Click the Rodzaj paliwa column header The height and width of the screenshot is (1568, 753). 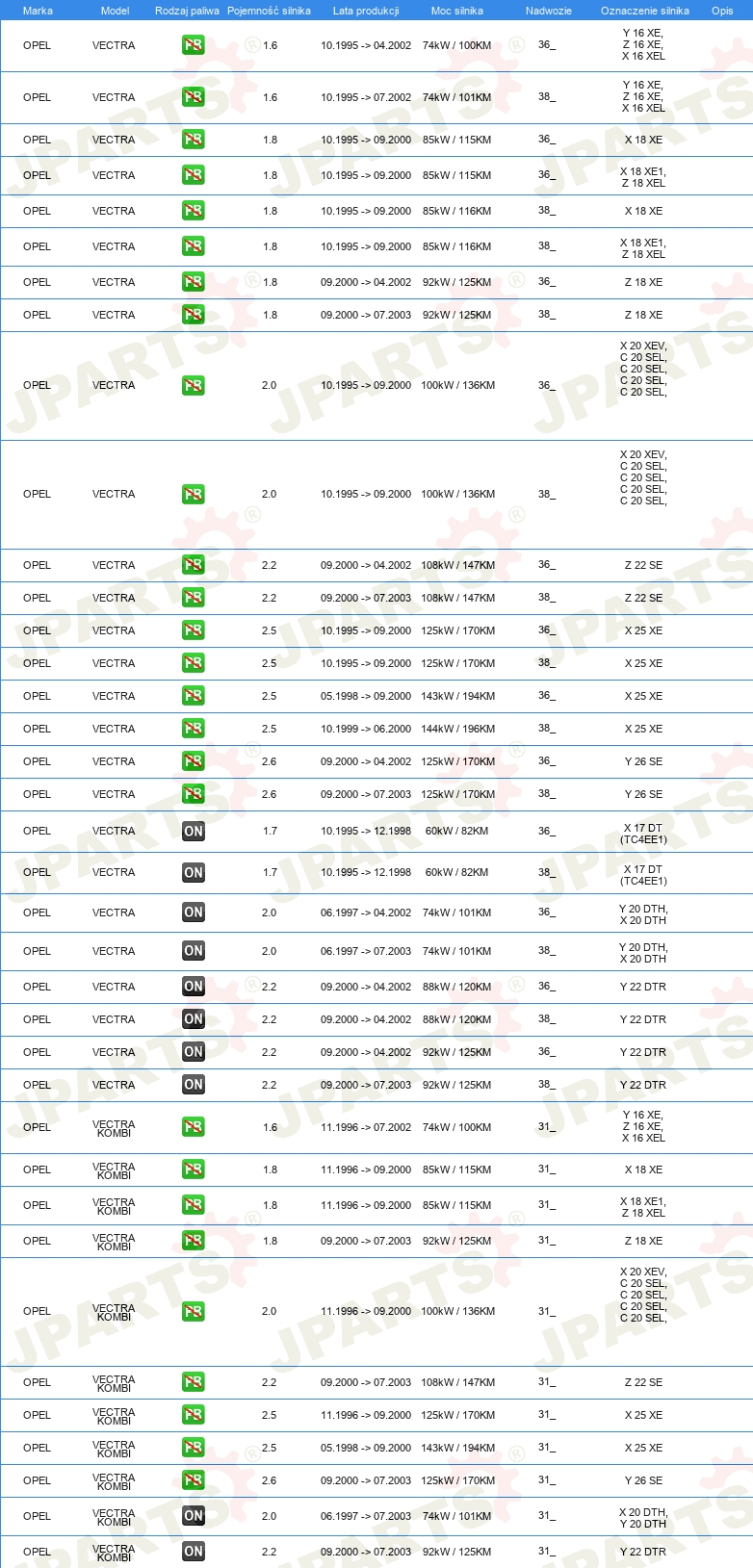coord(187,11)
